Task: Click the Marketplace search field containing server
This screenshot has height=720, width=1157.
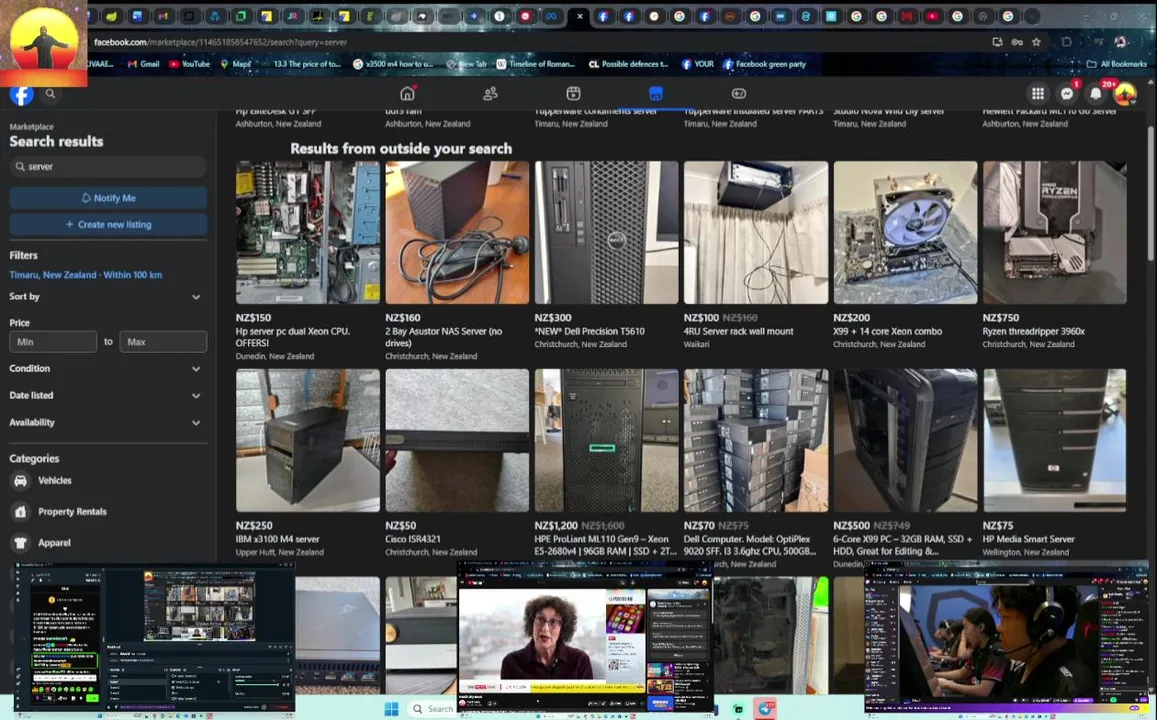Action: tap(108, 167)
